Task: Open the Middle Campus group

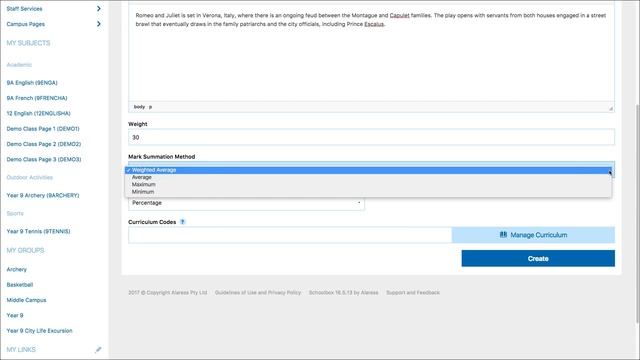Action: (x=26, y=300)
